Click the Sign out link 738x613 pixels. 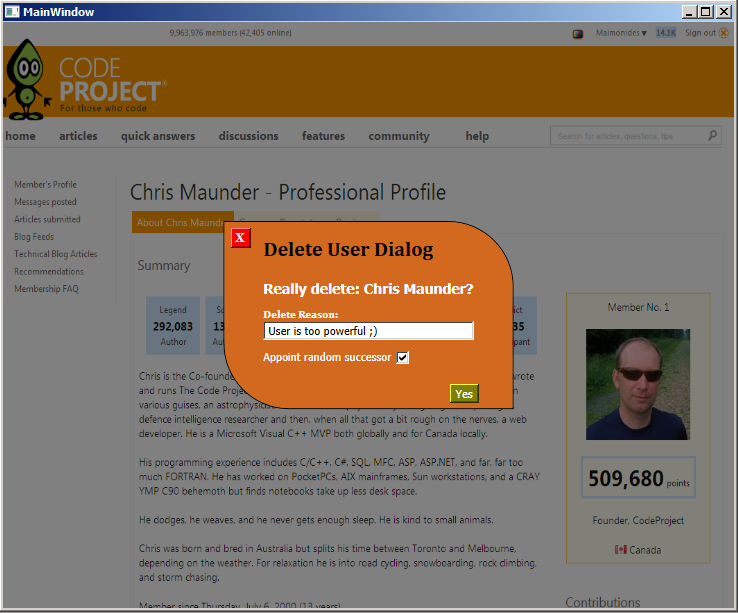pos(700,33)
